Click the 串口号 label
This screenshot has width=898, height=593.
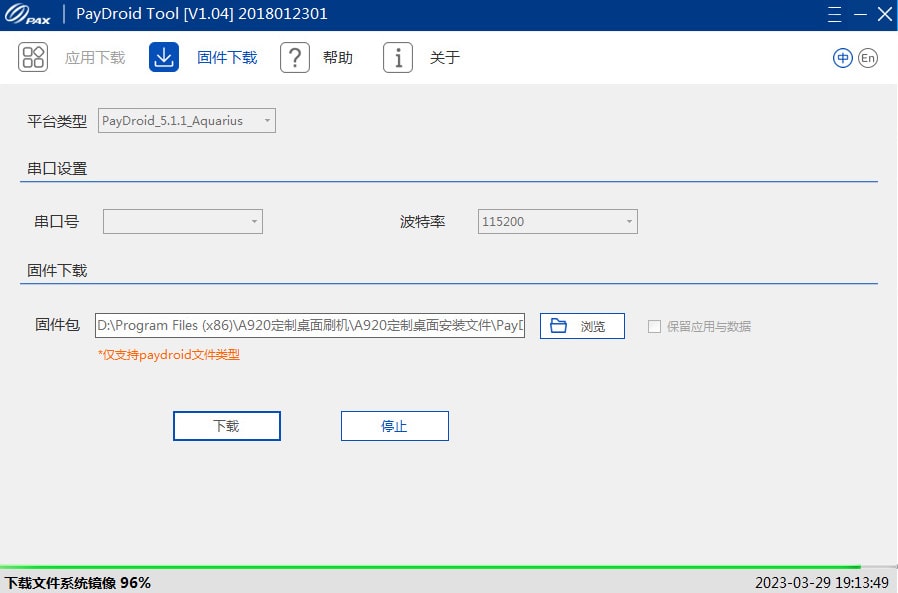coord(57,222)
